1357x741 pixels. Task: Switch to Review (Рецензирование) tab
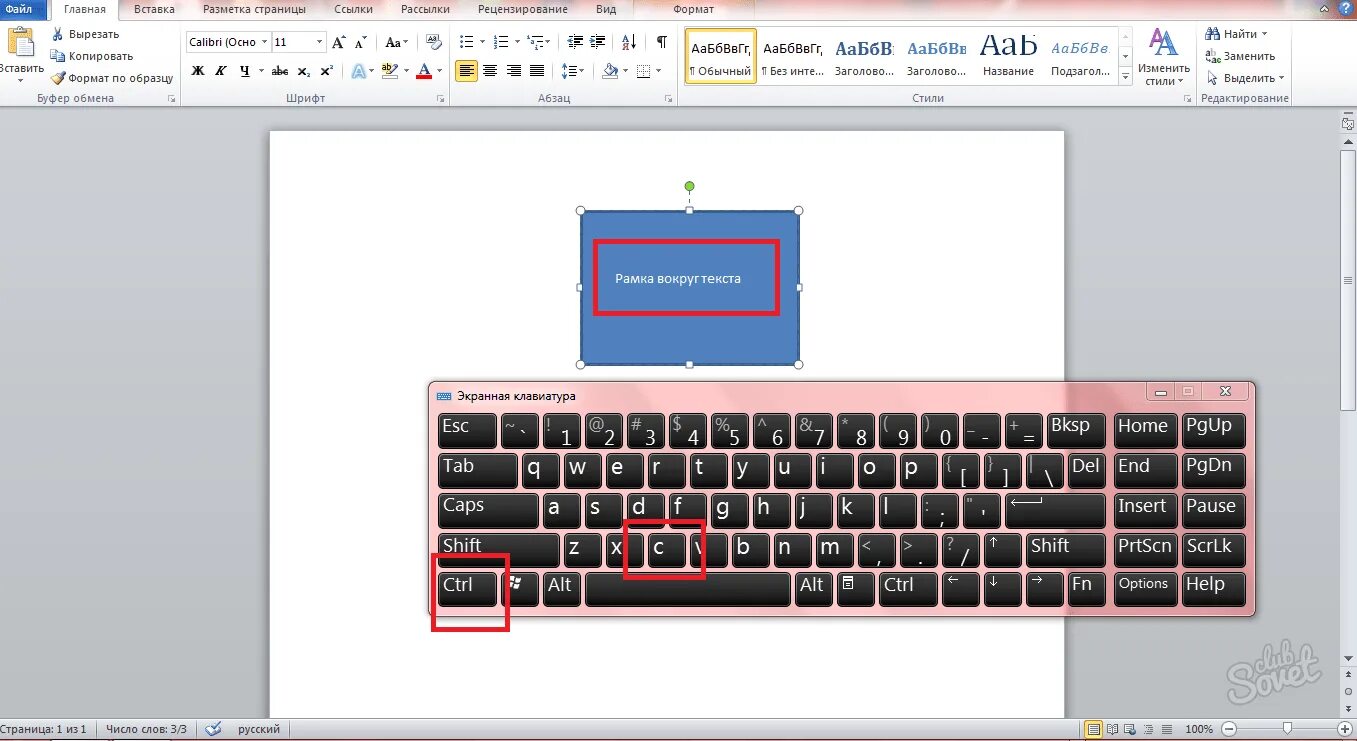[x=522, y=9]
